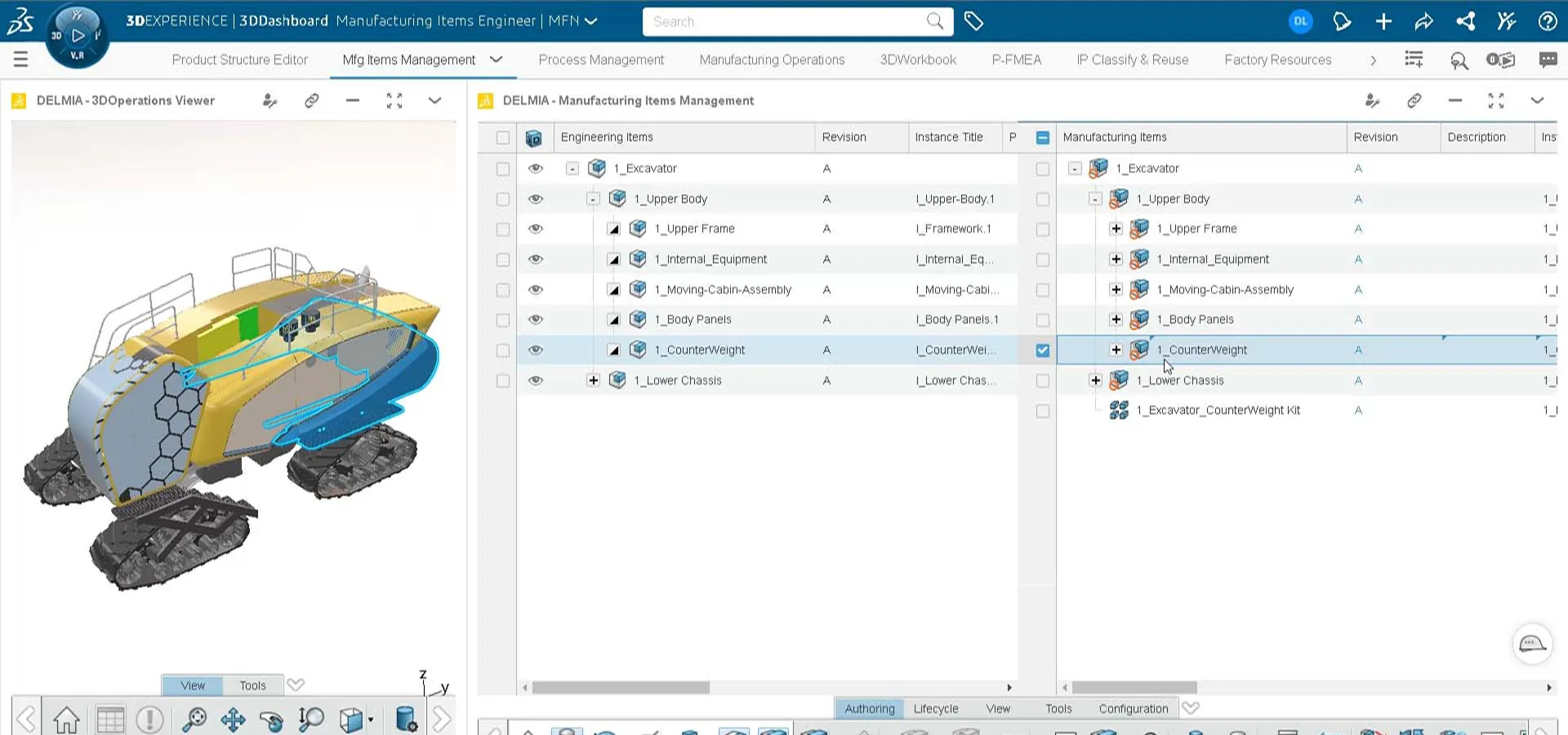Viewport: 1568px width, 735px height.
Task: Open the P-FMEA tab
Action: [x=1017, y=60]
